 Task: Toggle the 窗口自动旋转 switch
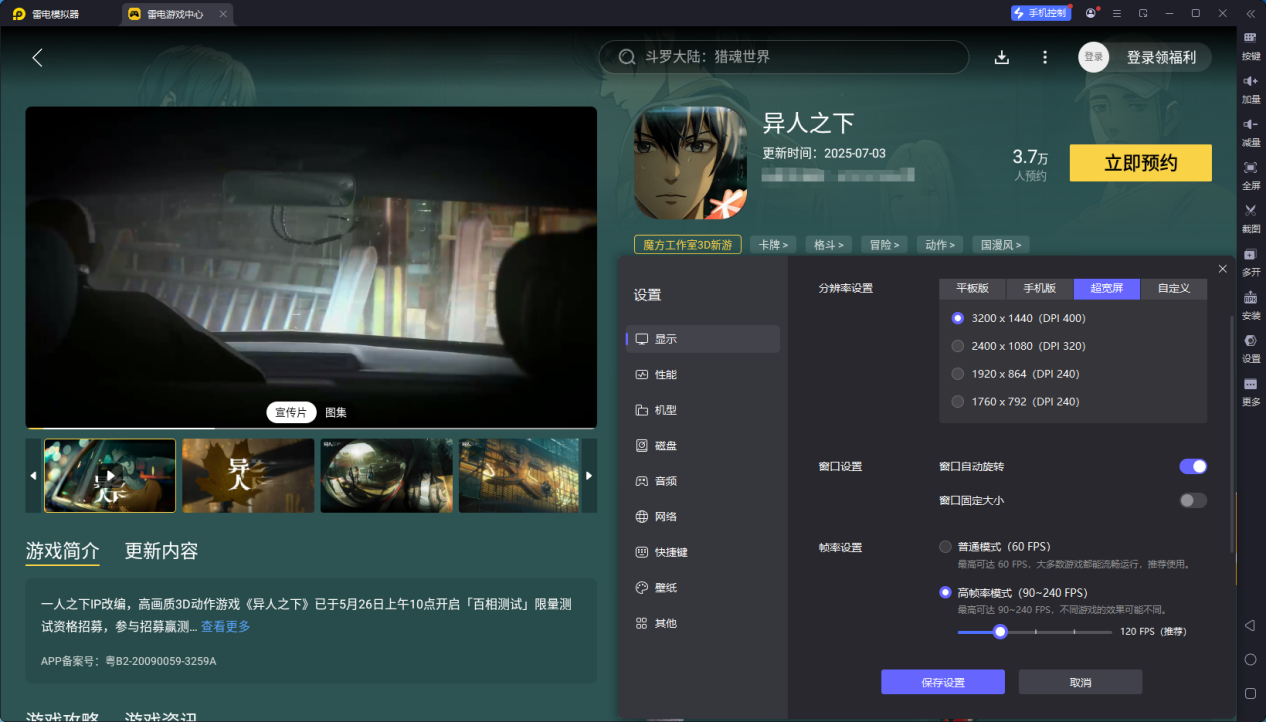(1193, 466)
